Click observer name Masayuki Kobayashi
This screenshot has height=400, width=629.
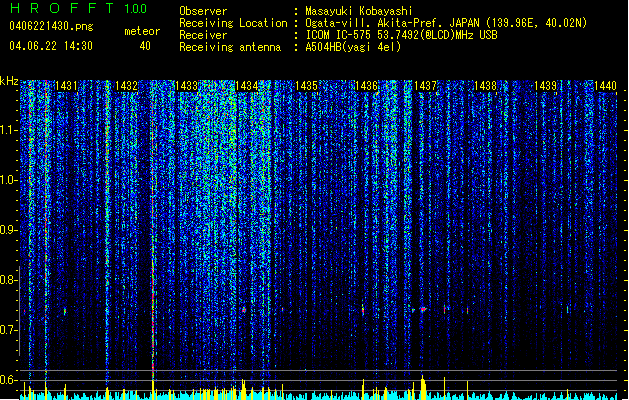(359, 11)
